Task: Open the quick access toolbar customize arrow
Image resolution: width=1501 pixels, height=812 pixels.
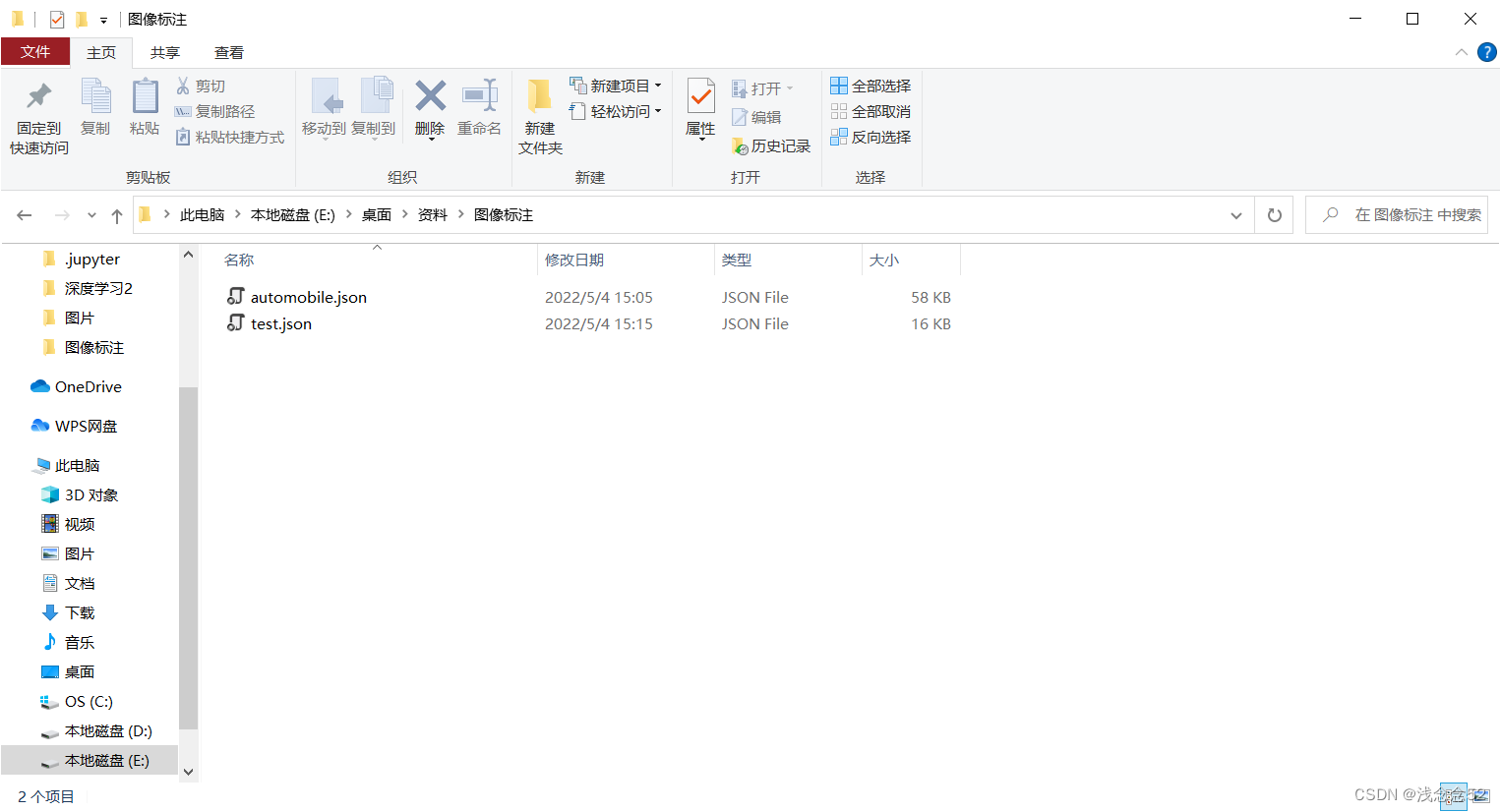Action: [103, 20]
